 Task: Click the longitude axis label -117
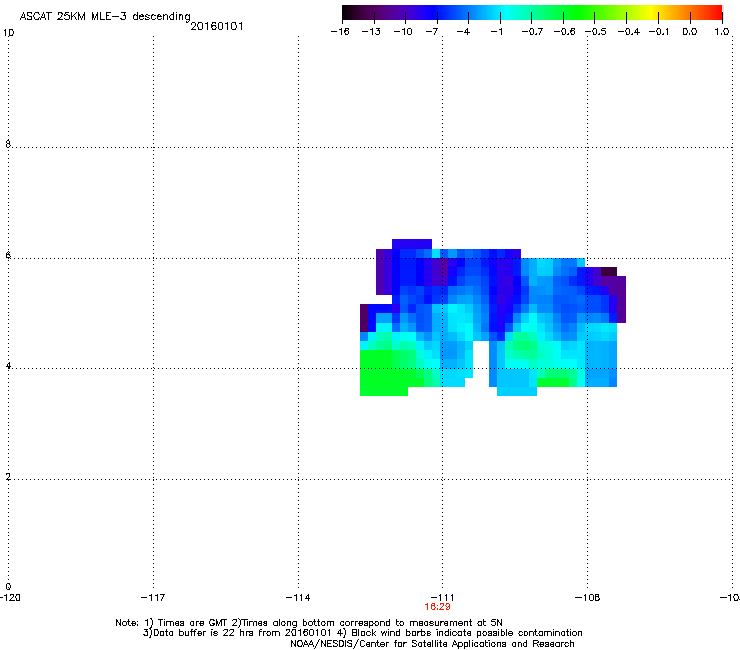tap(153, 598)
